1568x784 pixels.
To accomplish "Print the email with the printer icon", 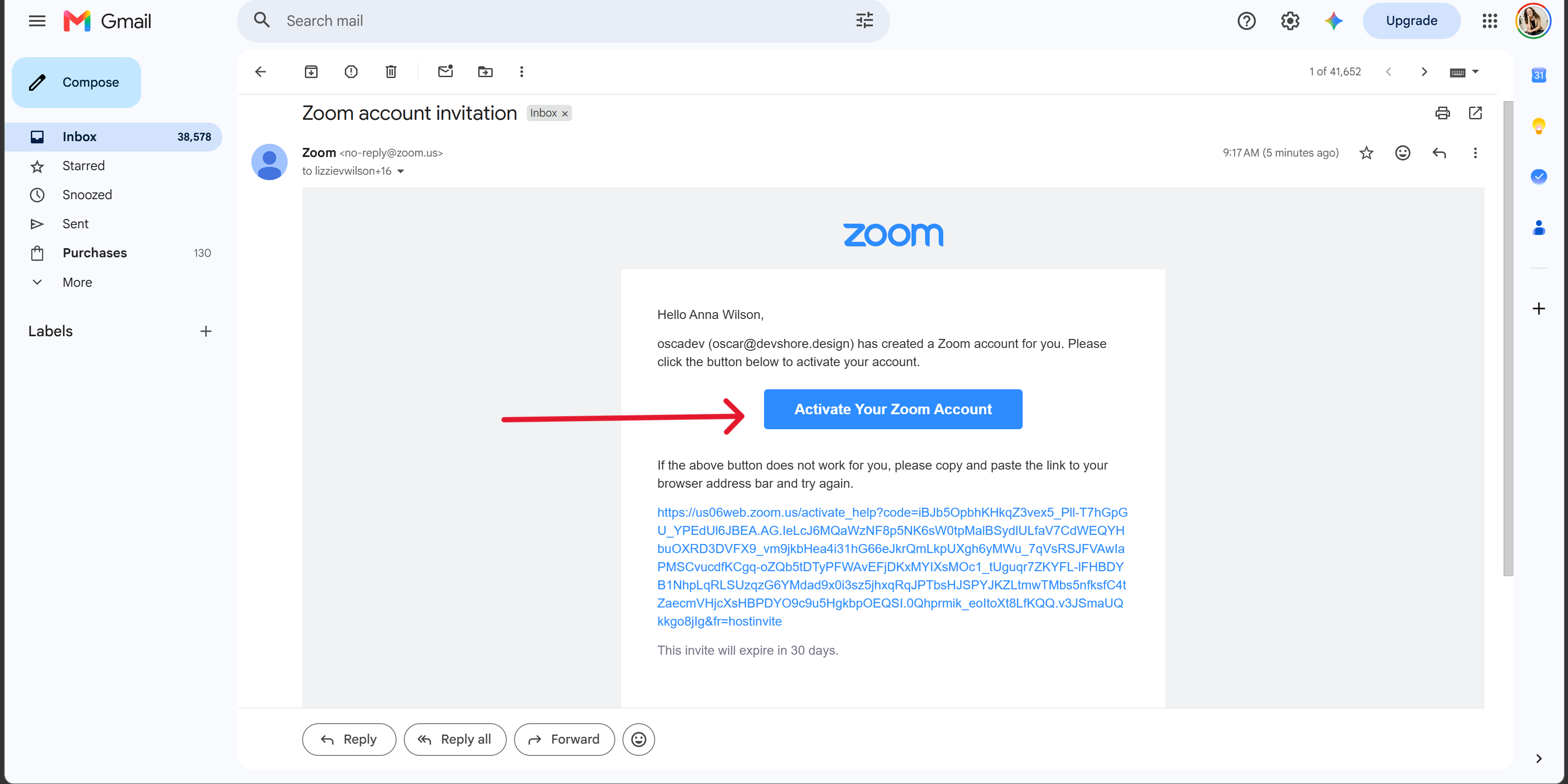I will tap(1442, 113).
